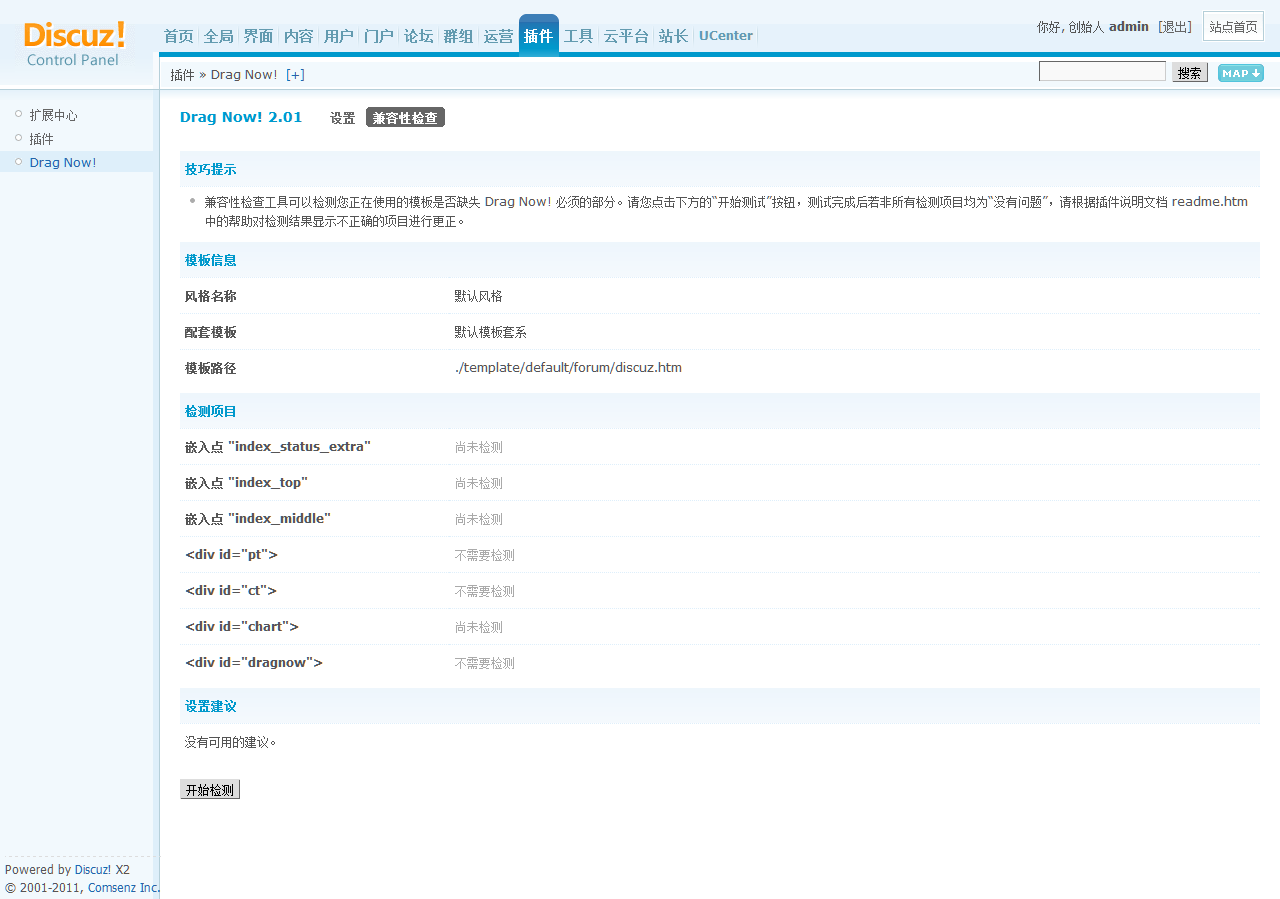Click the Discuz! link in footer

tap(93, 870)
